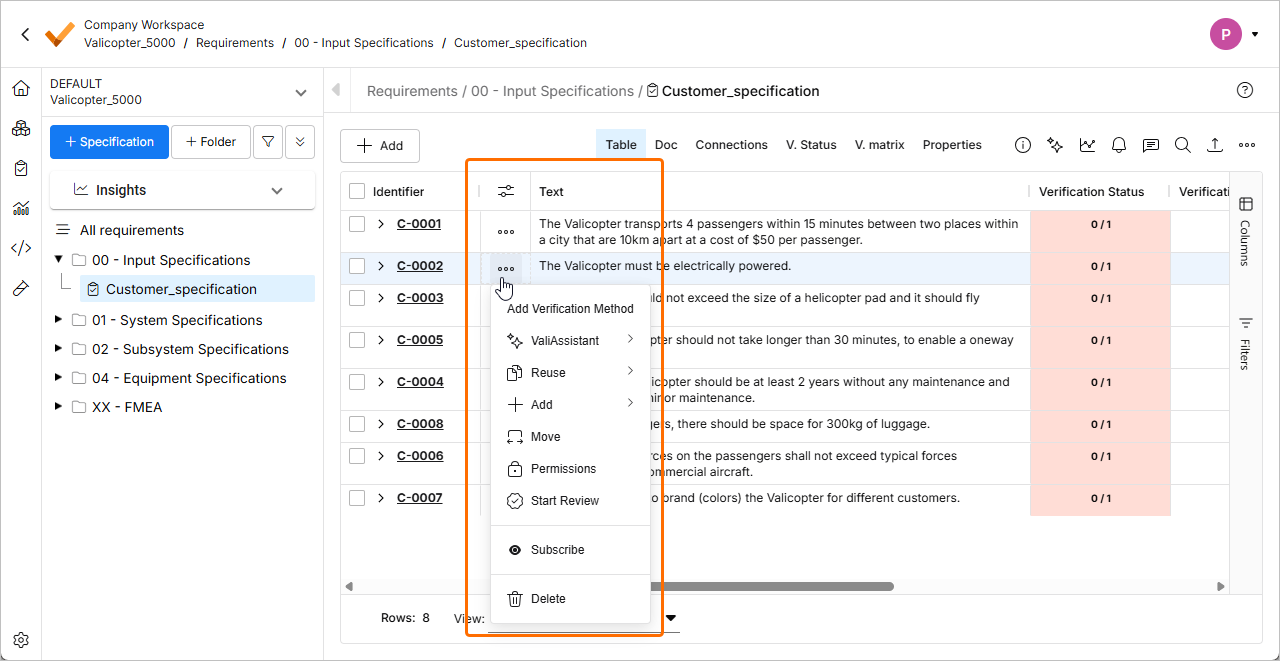Select the checkbox next to C-0005

click(357, 340)
